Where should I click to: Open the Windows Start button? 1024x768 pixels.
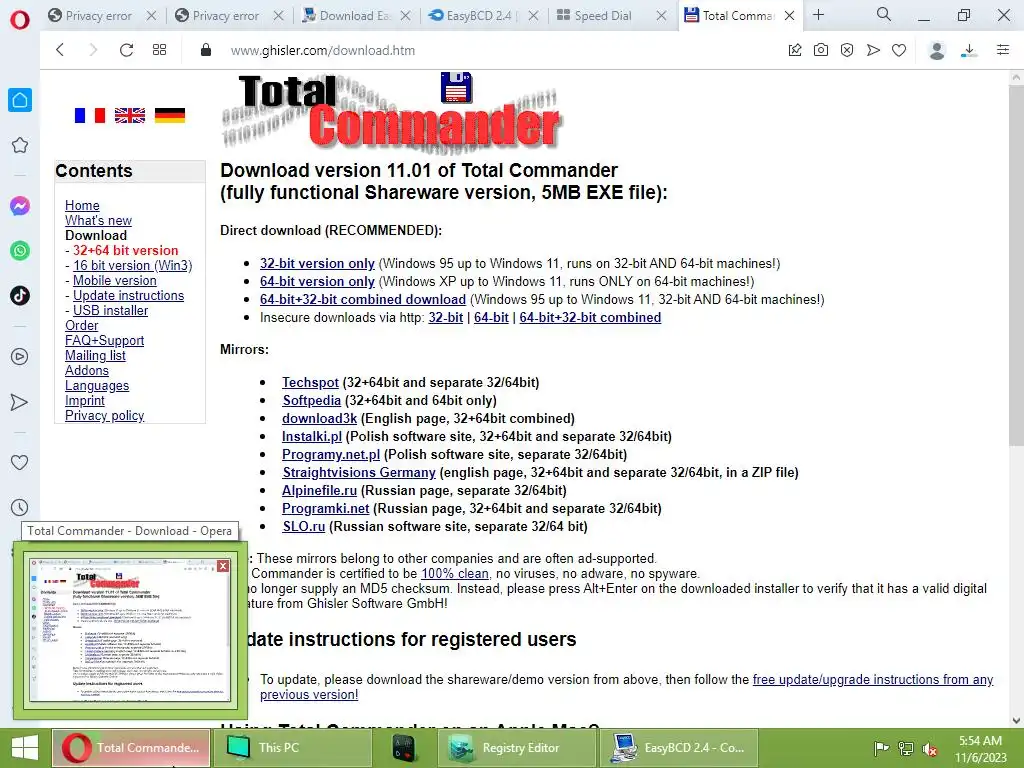point(25,748)
